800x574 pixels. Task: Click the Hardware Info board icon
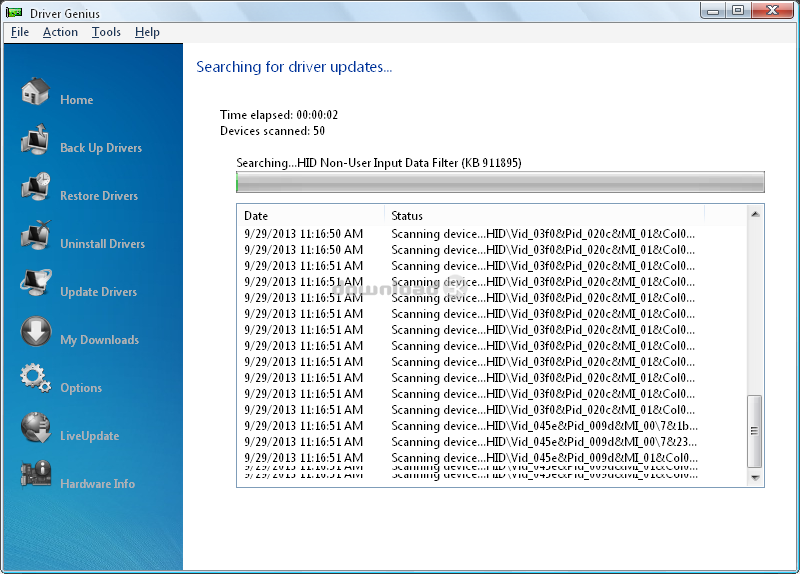click(x=36, y=475)
